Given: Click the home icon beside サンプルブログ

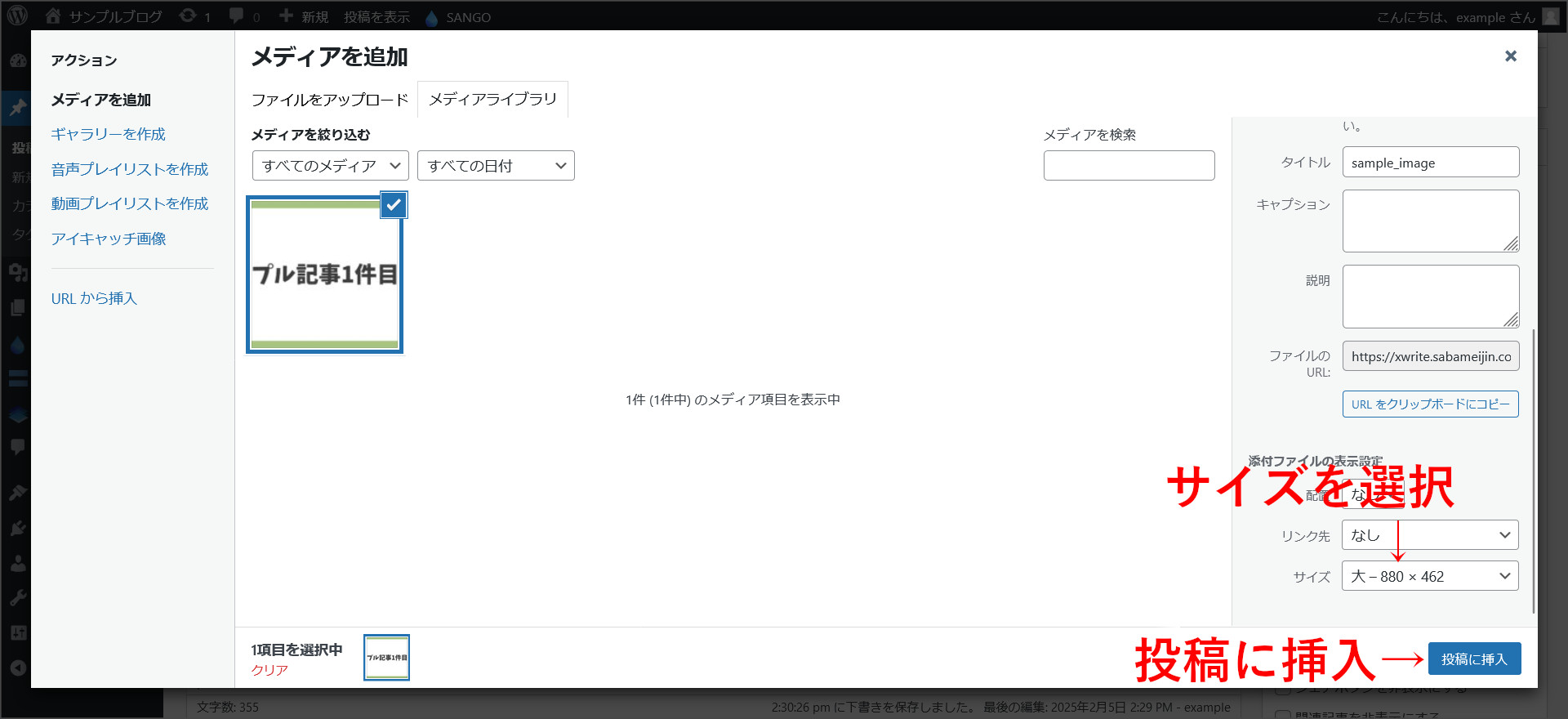Looking at the screenshot, I should point(53,16).
